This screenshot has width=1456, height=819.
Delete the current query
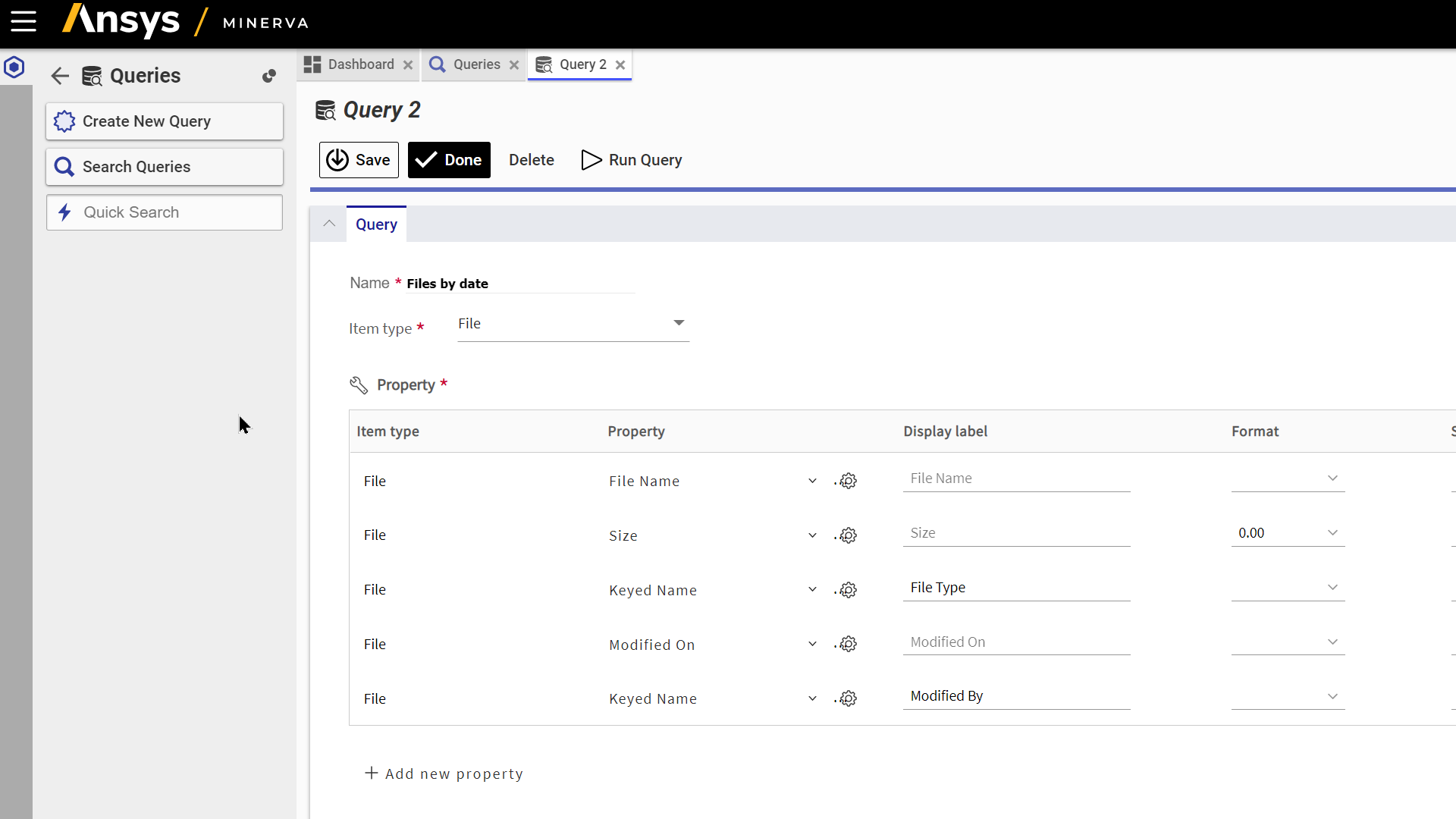tap(532, 160)
